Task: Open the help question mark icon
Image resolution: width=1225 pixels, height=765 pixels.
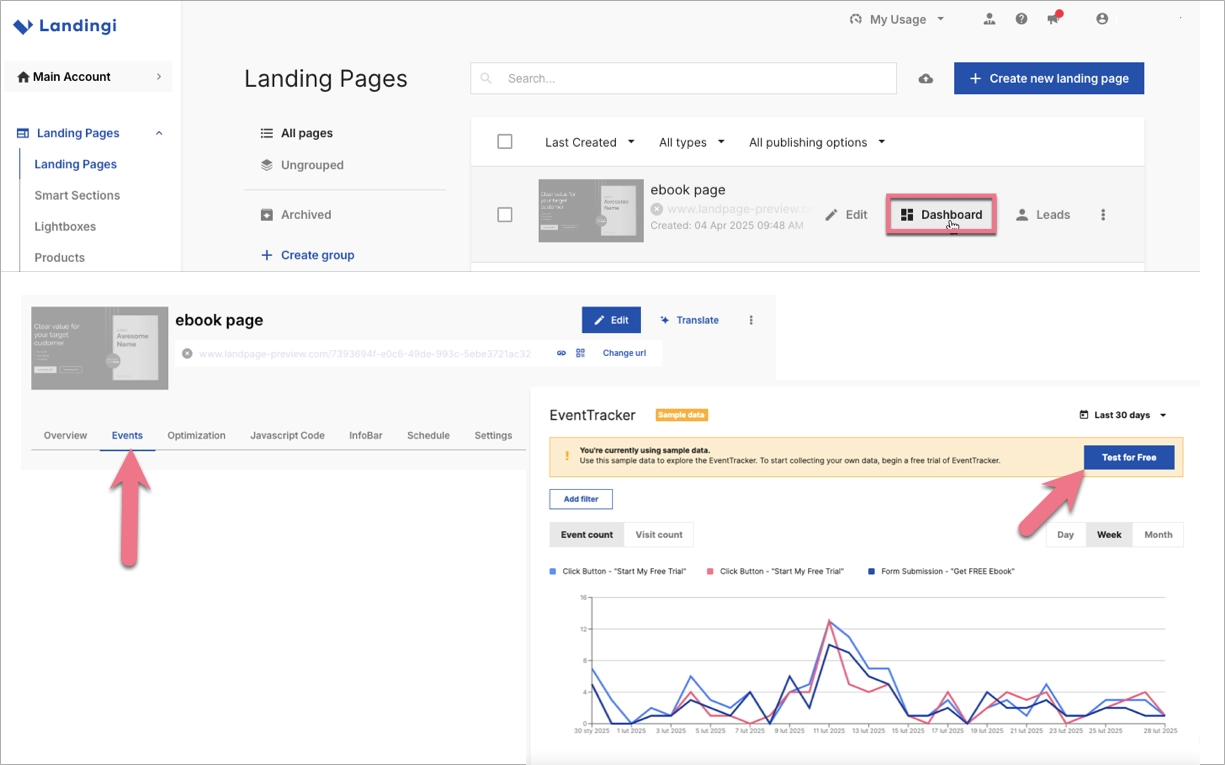Action: pos(1021,18)
